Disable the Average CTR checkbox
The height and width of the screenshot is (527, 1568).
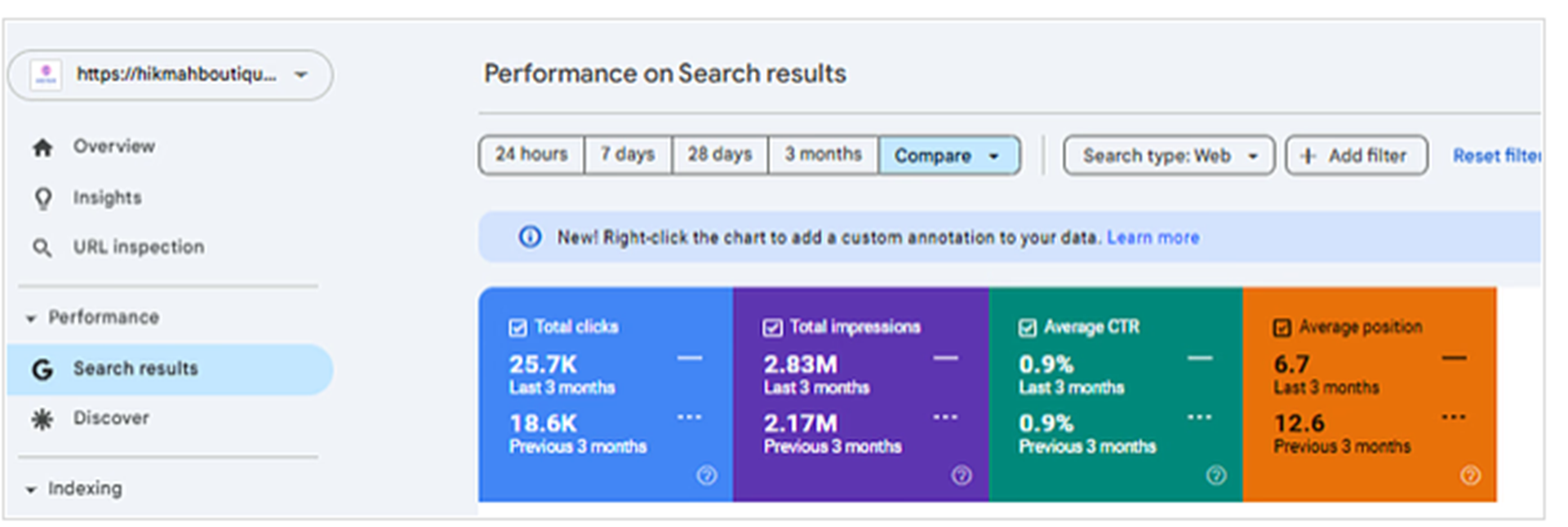pyautogui.click(x=1027, y=328)
